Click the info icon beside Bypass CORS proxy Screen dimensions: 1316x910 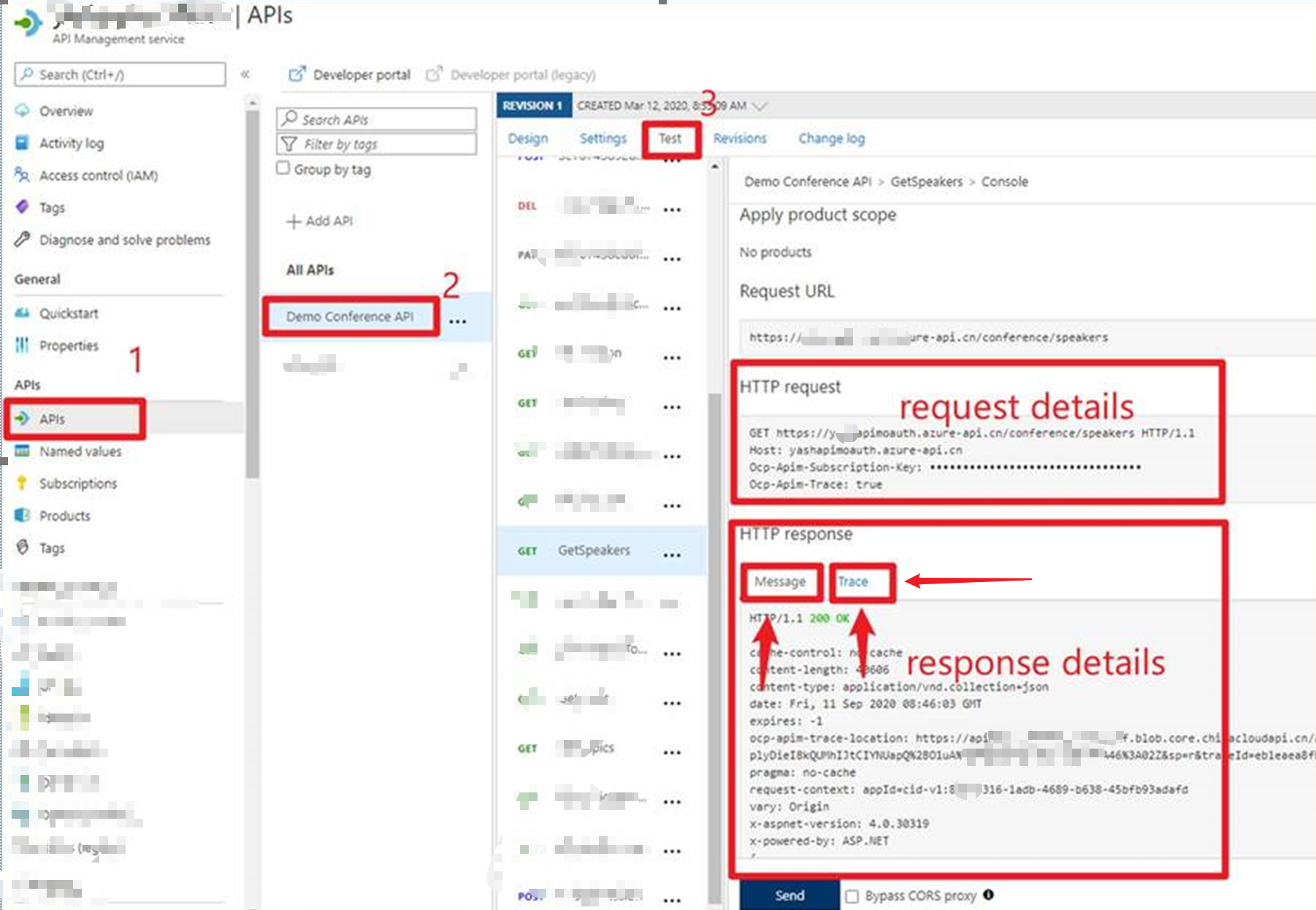click(988, 895)
